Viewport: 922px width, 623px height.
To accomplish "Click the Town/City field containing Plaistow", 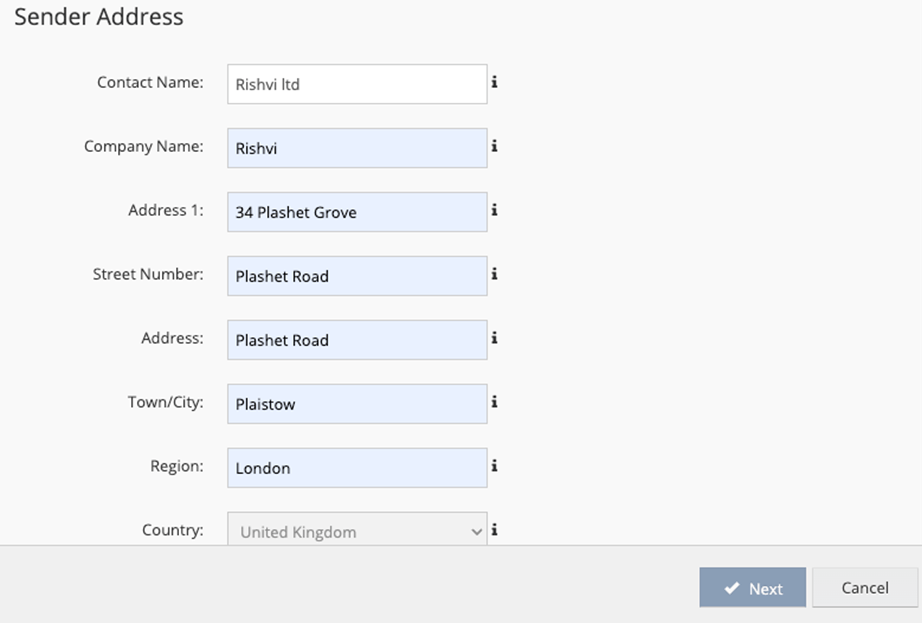I will tap(357, 404).
